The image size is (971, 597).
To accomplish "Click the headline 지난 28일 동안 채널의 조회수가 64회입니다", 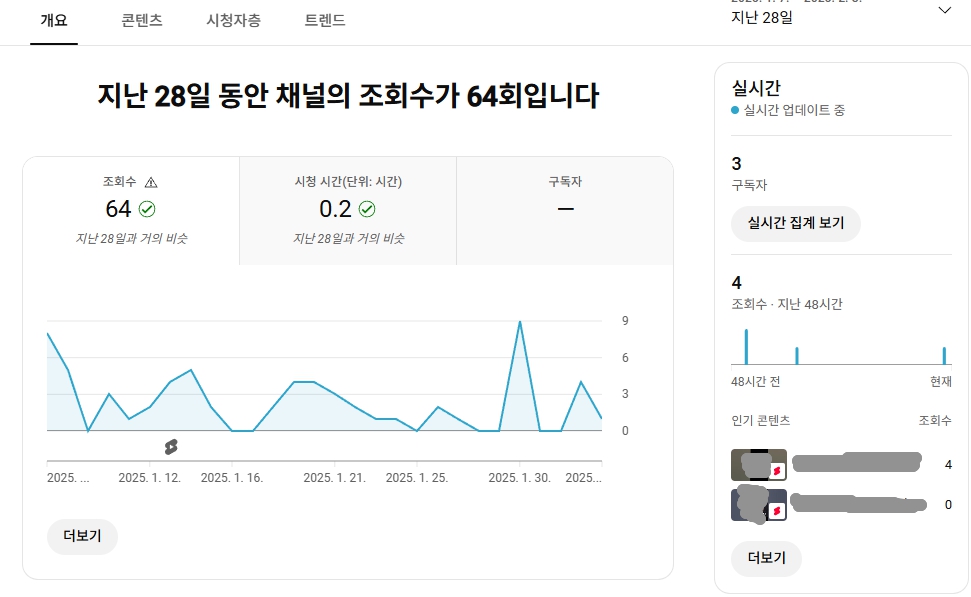I will point(348,97).
